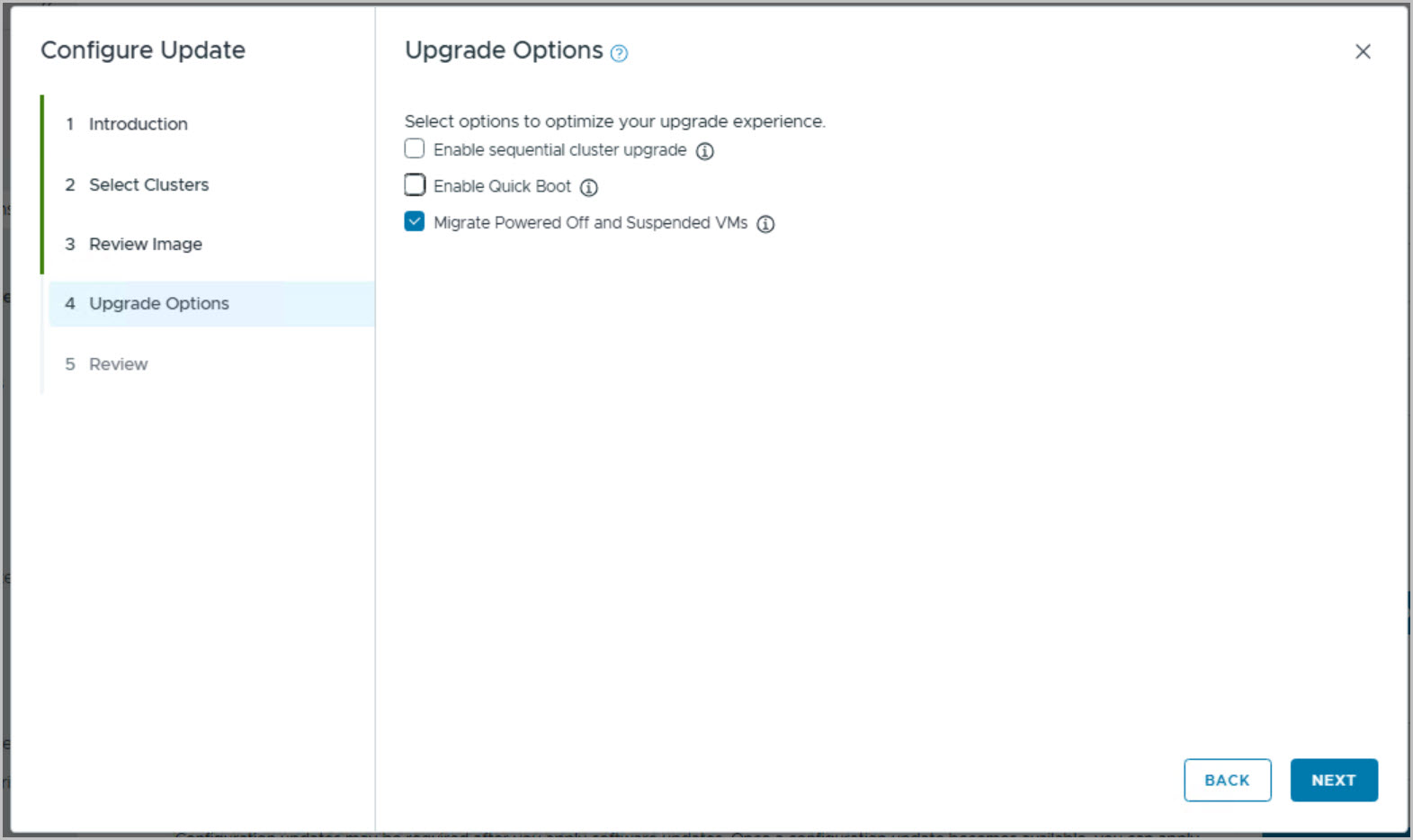Proceed with the NEXT button
This screenshot has height=840, width=1413.
[x=1333, y=780]
